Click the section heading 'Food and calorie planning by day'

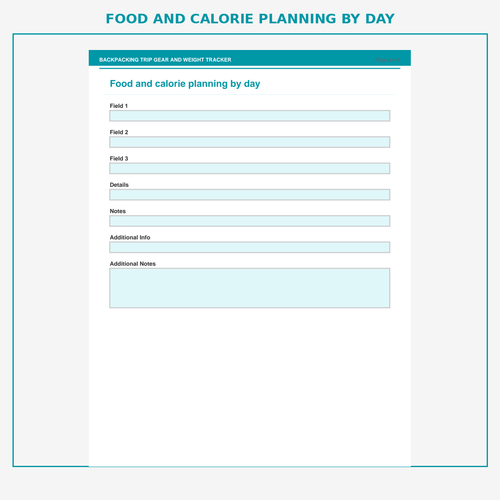point(185,84)
